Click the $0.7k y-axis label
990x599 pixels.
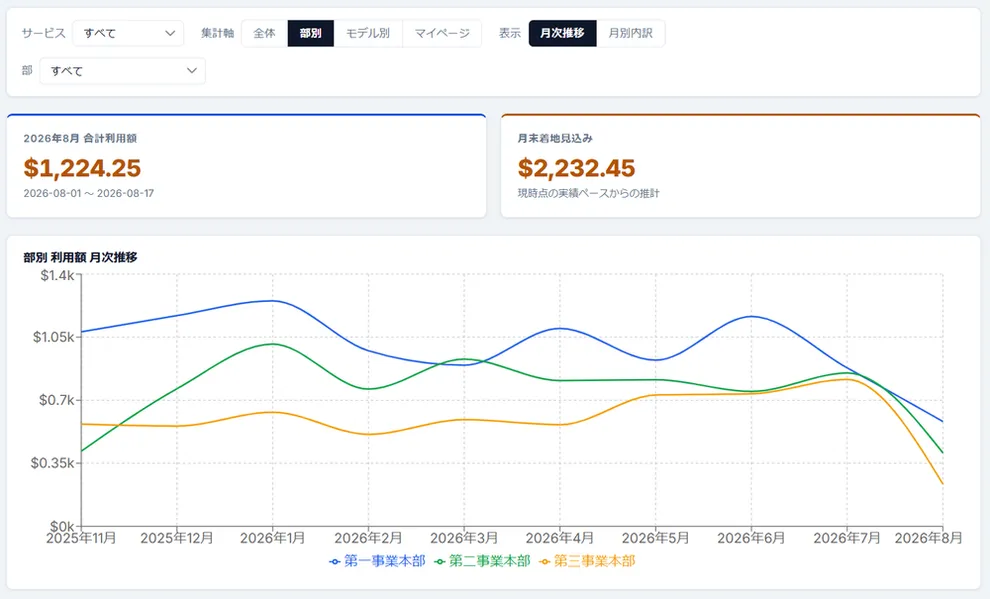coord(56,400)
